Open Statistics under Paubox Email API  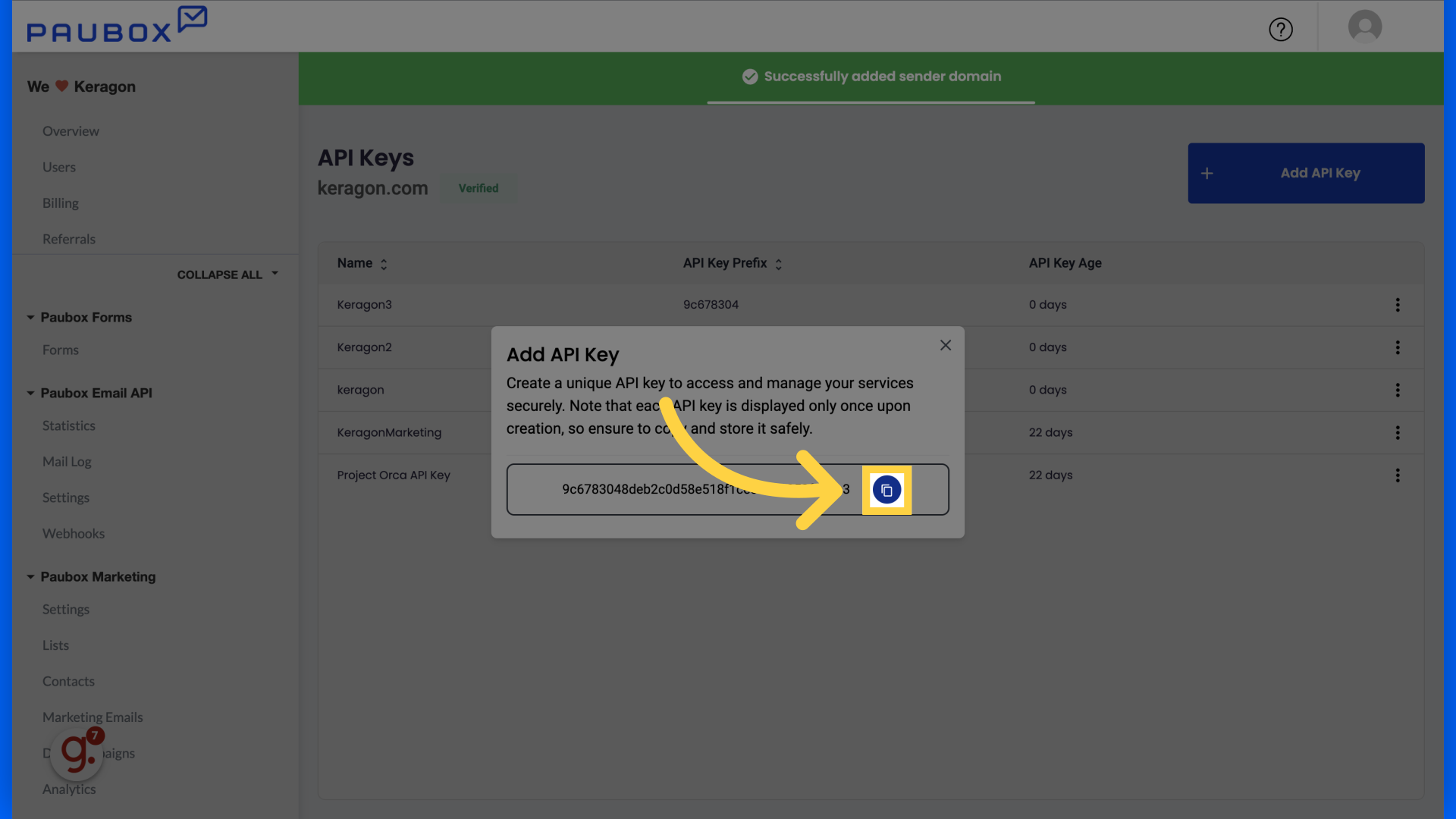tap(69, 425)
